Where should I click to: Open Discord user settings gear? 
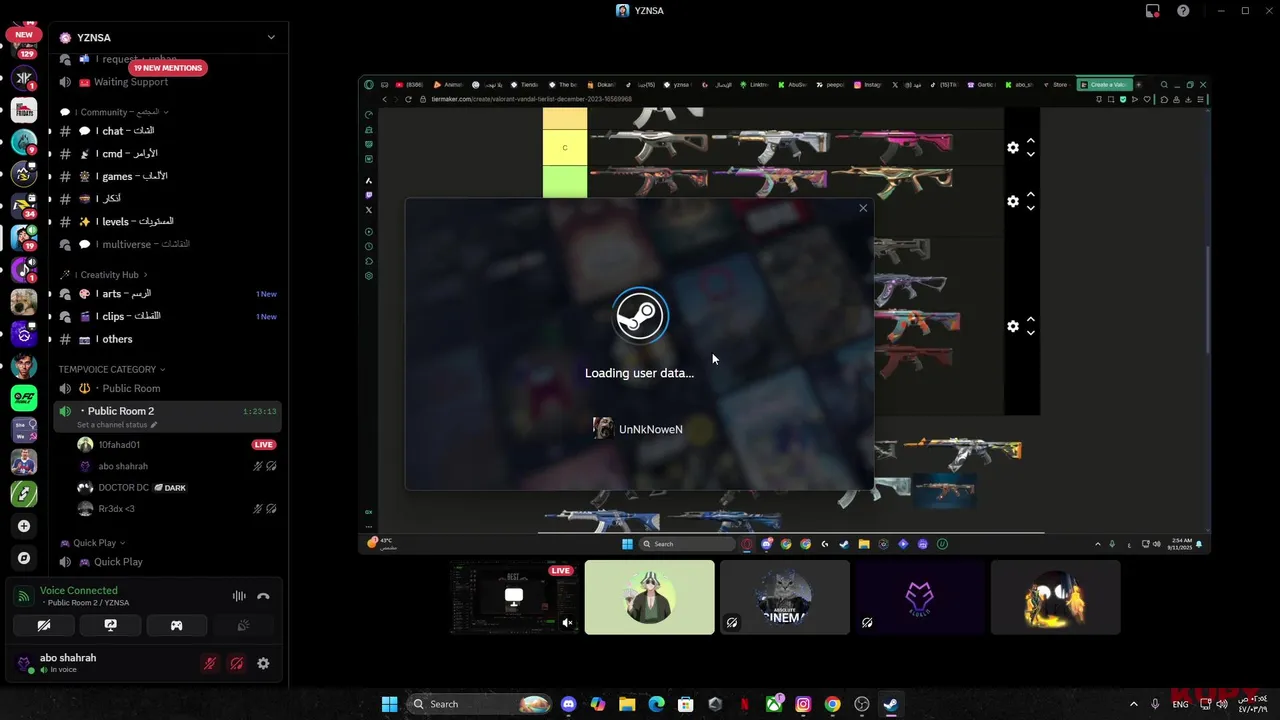pos(263,663)
